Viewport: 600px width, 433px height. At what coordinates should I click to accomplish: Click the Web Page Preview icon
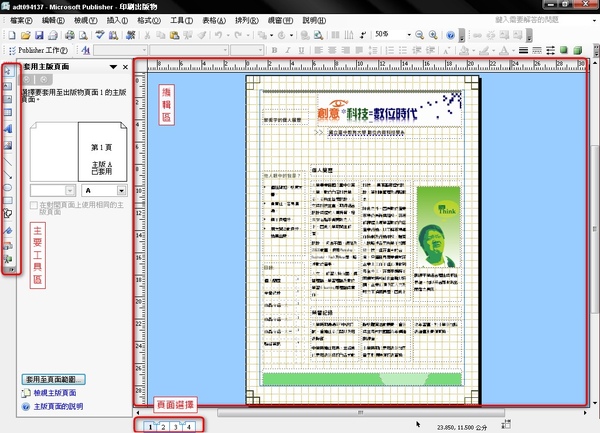click(318, 35)
